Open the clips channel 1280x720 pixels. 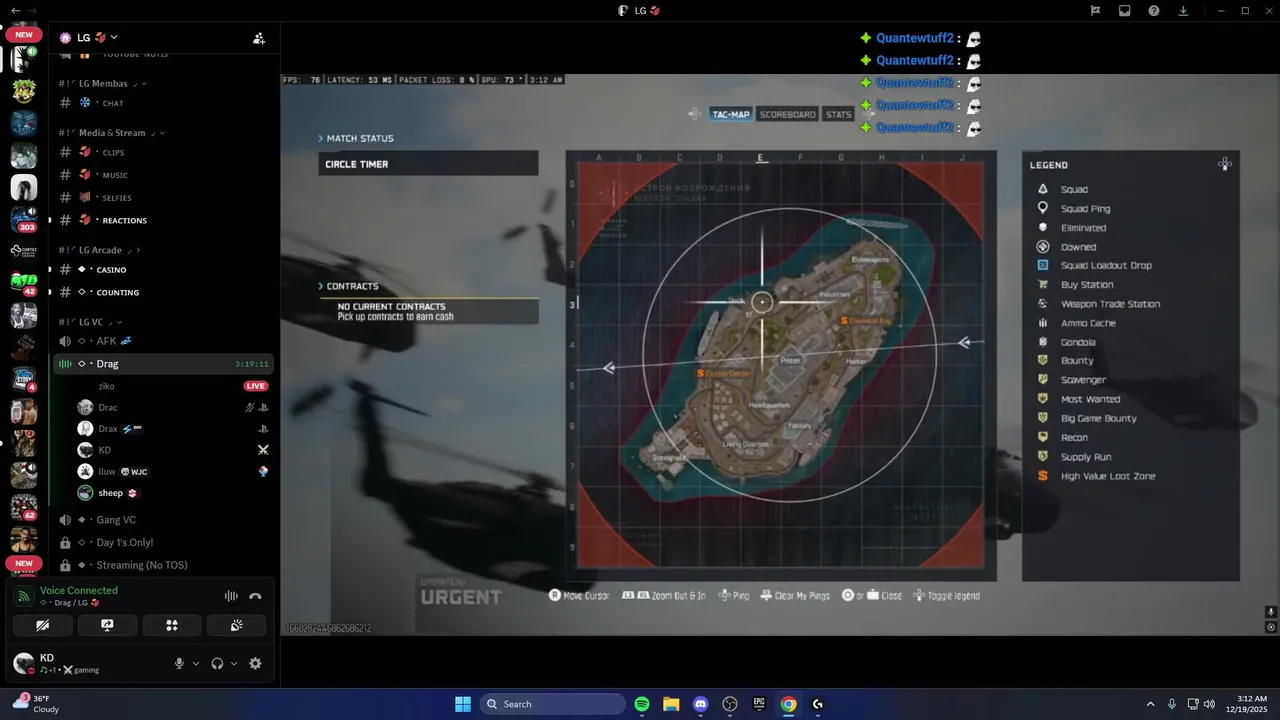[x=163, y=152]
